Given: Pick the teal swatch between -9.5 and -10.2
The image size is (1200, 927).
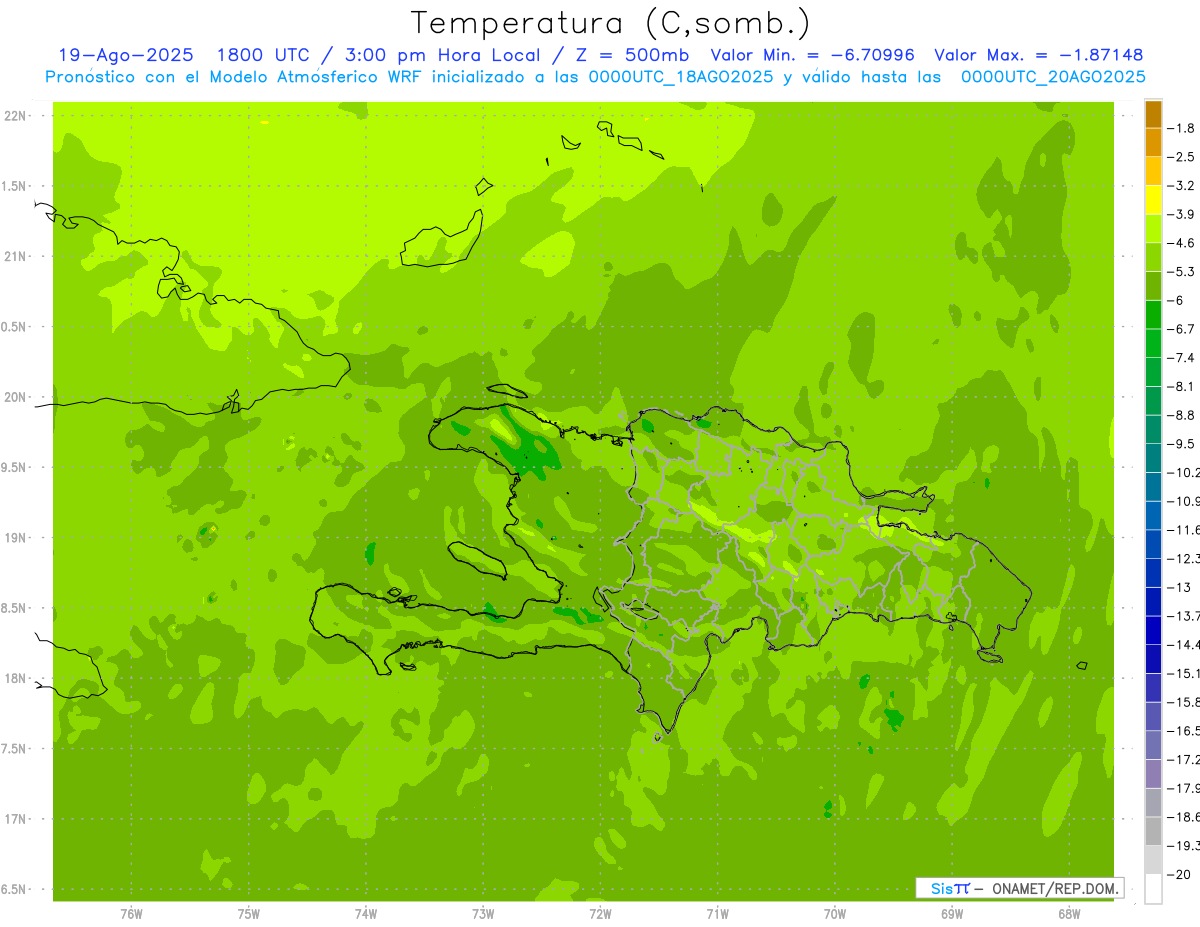Looking at the screenshot, I should pyautogui.click(x=1153, y=458).
